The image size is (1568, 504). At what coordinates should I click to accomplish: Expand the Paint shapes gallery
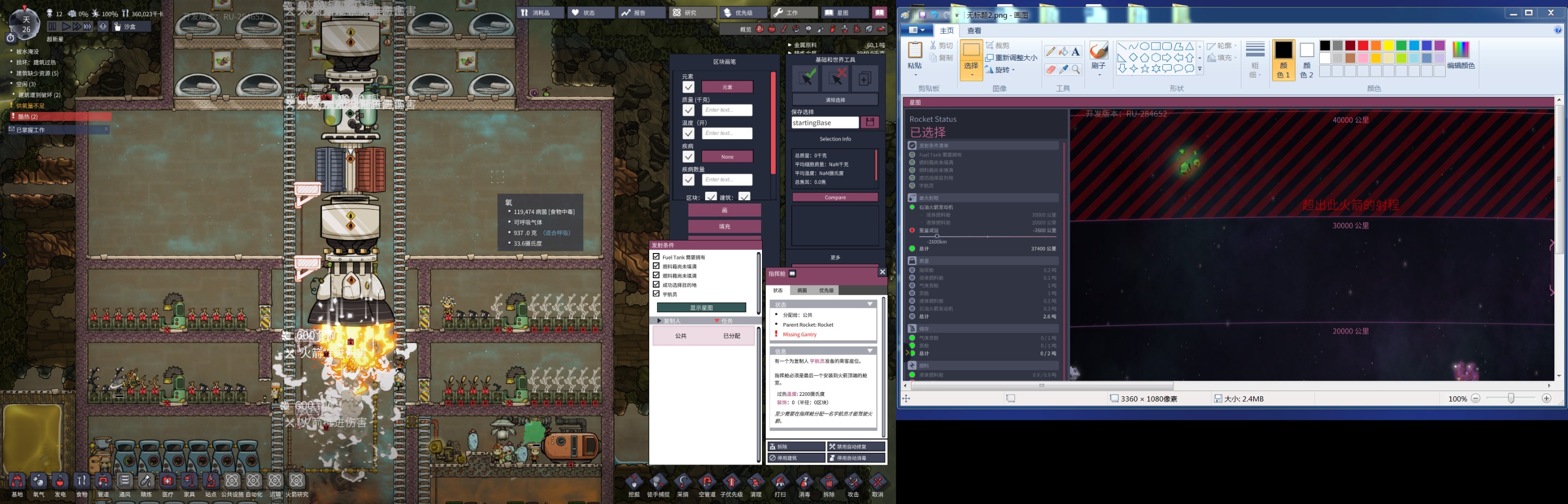[1200, 70]
